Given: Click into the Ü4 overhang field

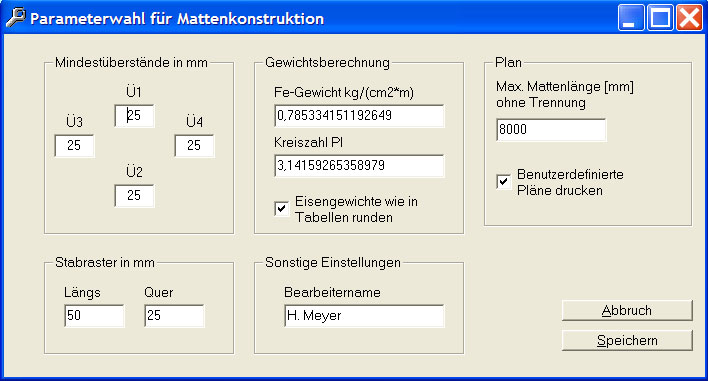Looking at the screenshot, I should coord(194,145).
